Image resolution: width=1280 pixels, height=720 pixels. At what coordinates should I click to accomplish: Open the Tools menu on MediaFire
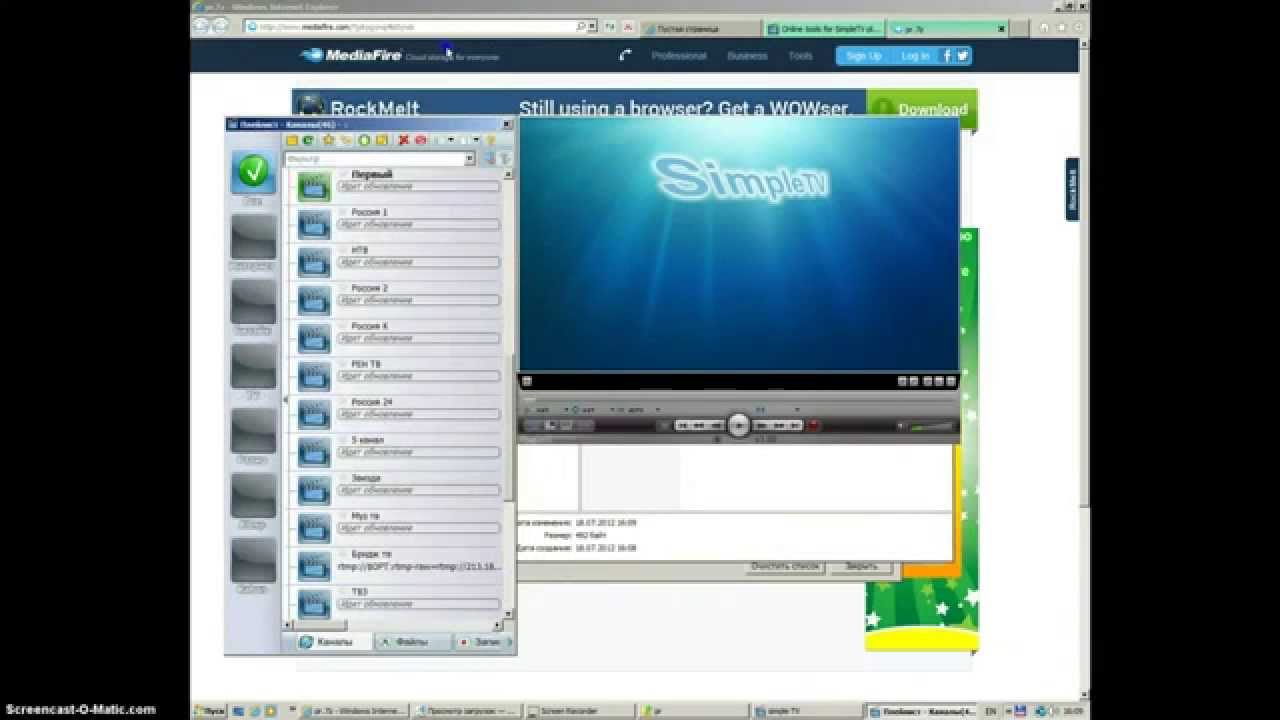pos(800,56)
